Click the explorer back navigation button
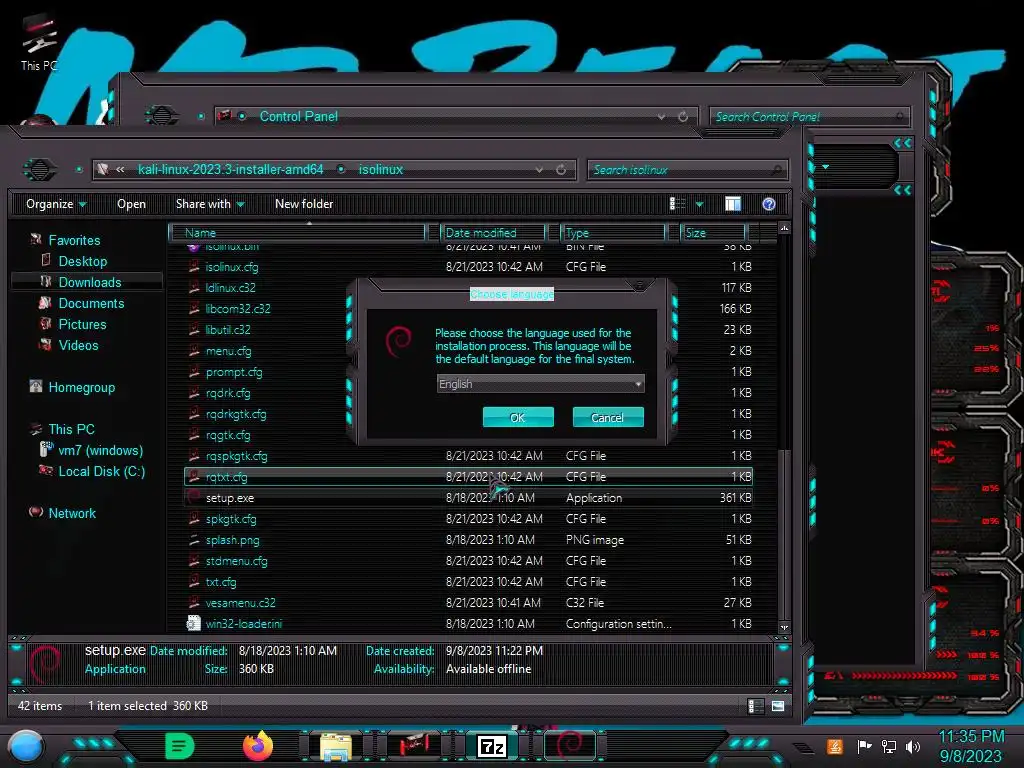Viewport: 1024px width, 768px height. [x=40, y=170]
